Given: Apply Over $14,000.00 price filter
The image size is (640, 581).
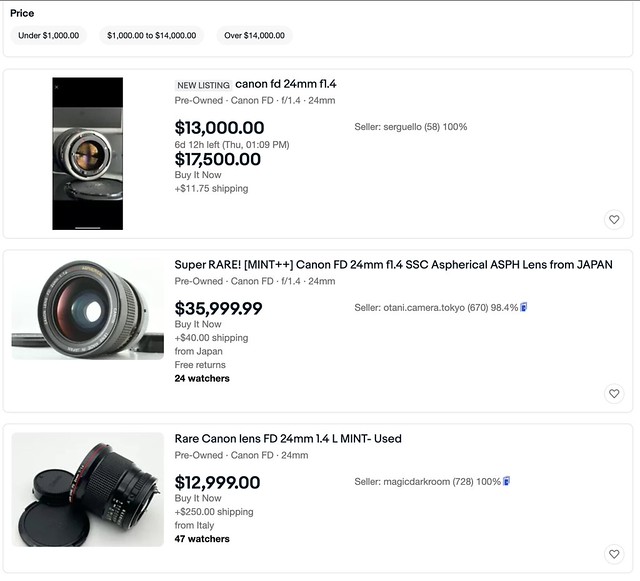Looking at the screenshot, I should [x=254, y=36].
